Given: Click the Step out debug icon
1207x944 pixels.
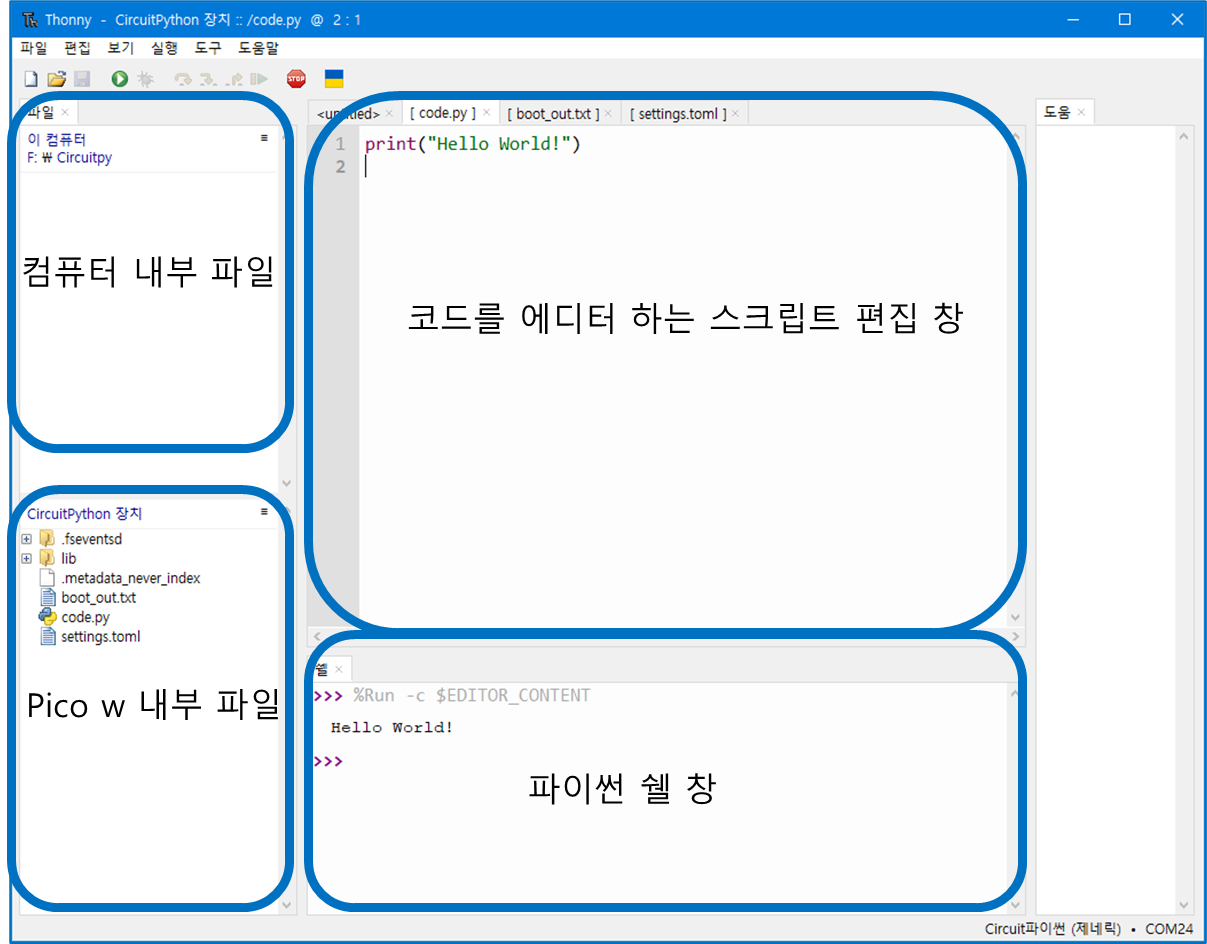Looking at the screenshot, I should [x=234, y=79].
